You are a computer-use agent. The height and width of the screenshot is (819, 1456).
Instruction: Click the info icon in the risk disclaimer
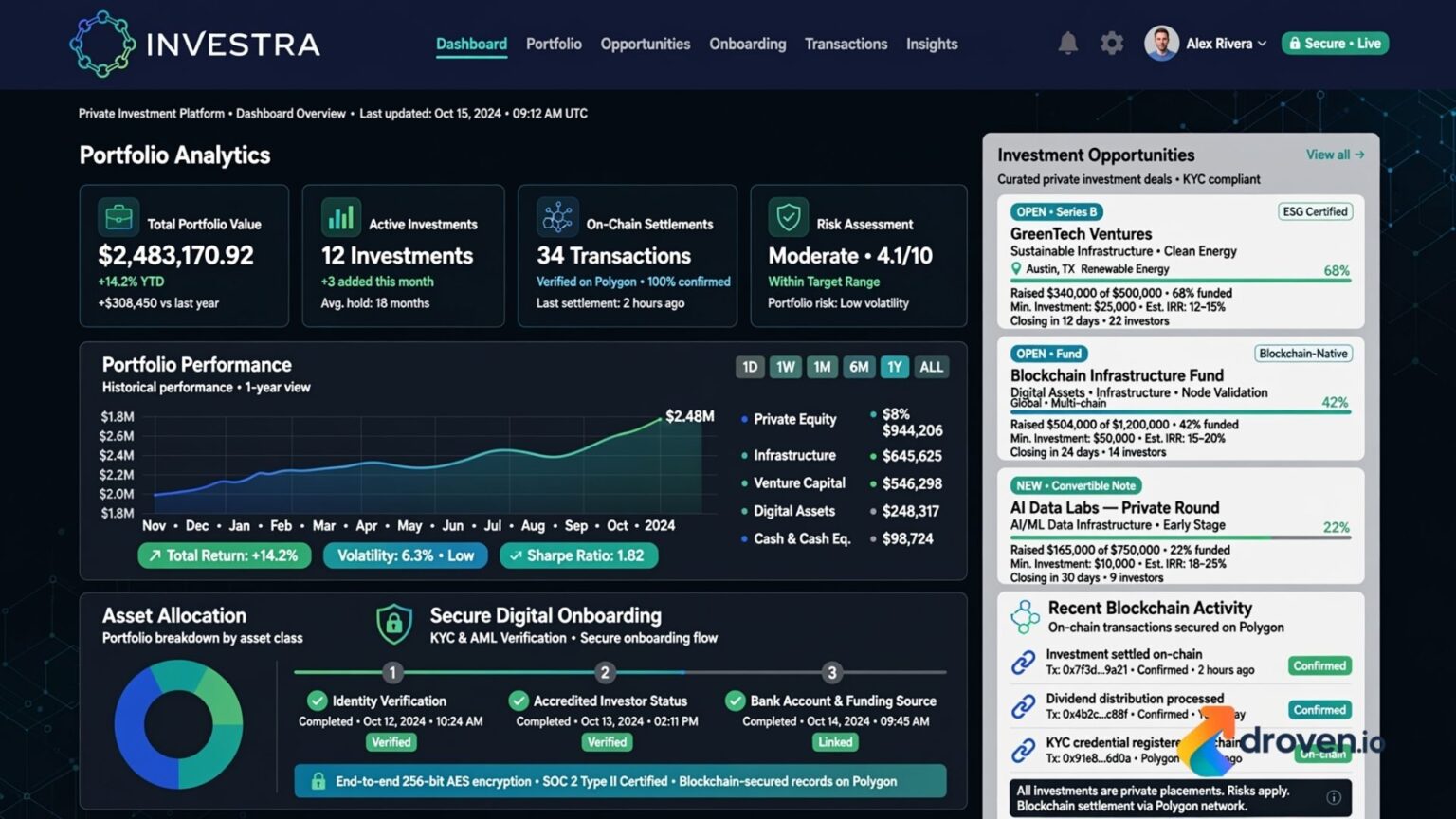(x=1334, y=797)
